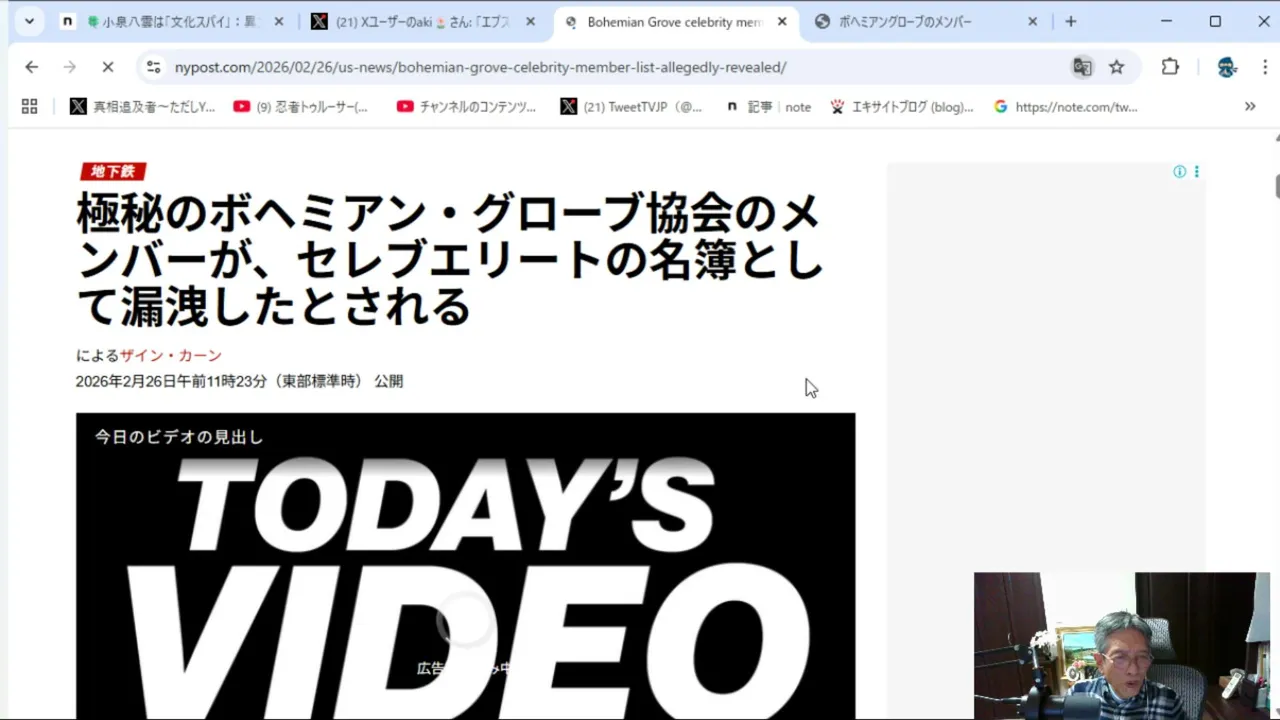Open the tab search dropdown arrow
This screenshot has width=1280, height=720.
pyautogui.click(x=29, y=21)
